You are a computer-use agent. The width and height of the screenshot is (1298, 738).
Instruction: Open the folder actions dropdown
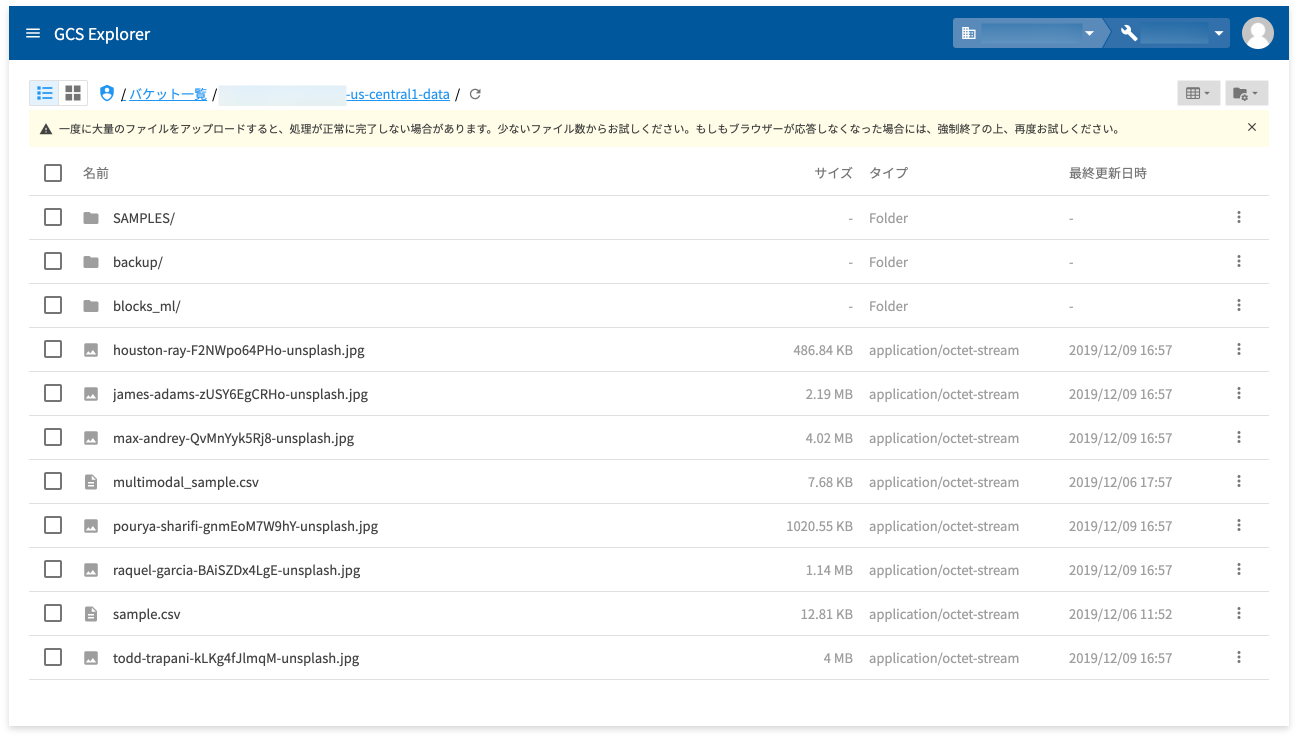[x=1249, y=93]
